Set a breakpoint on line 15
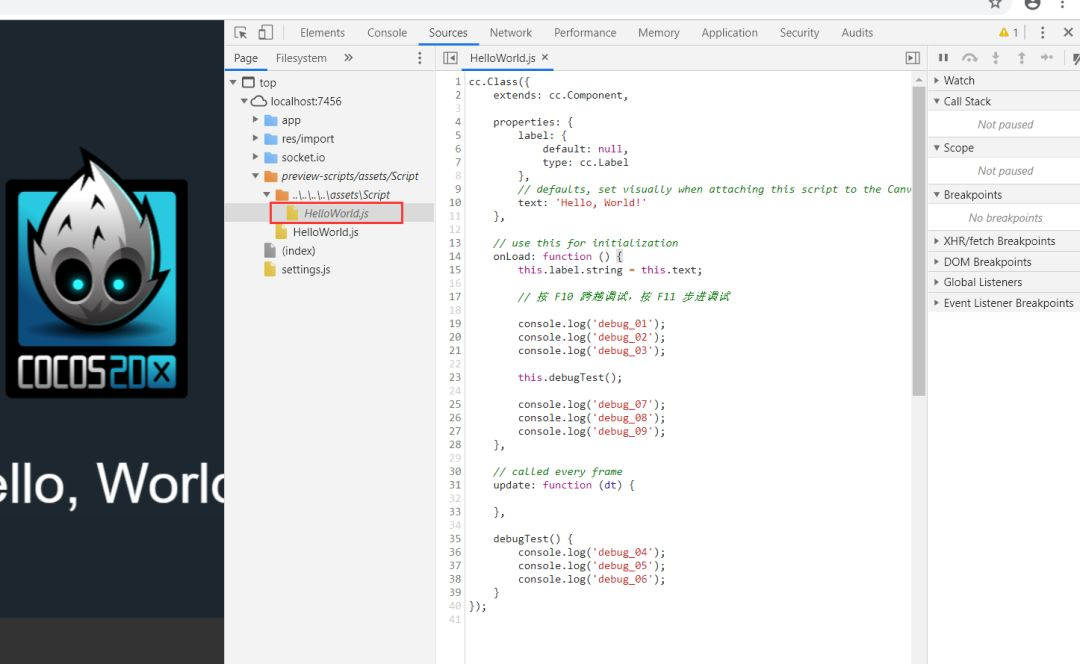1080x664 pixels. (x=454, y=269)
